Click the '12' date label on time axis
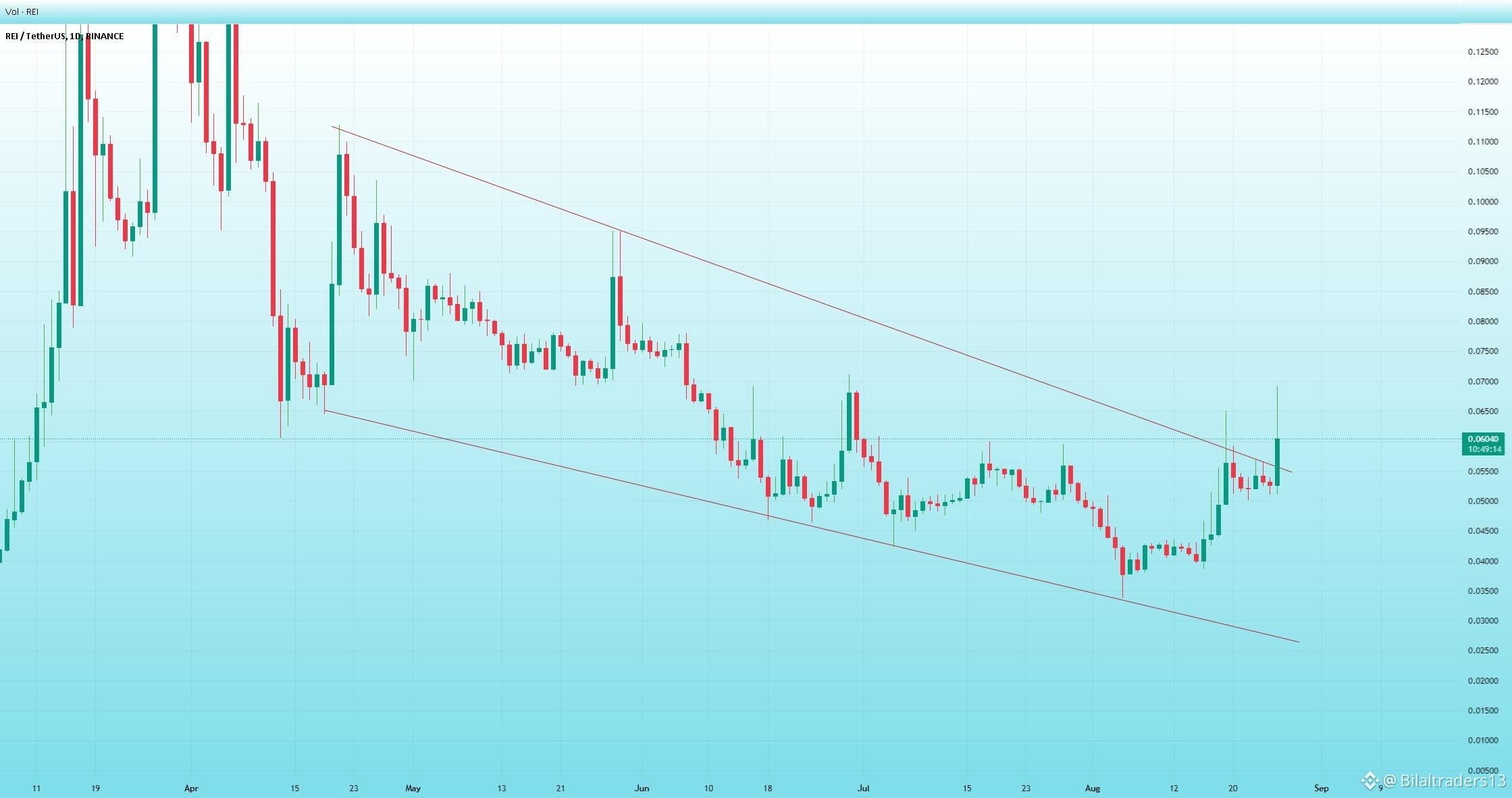Viewport: 1512px width, 798px height. pyautogui.click(x=1174, y=789)
